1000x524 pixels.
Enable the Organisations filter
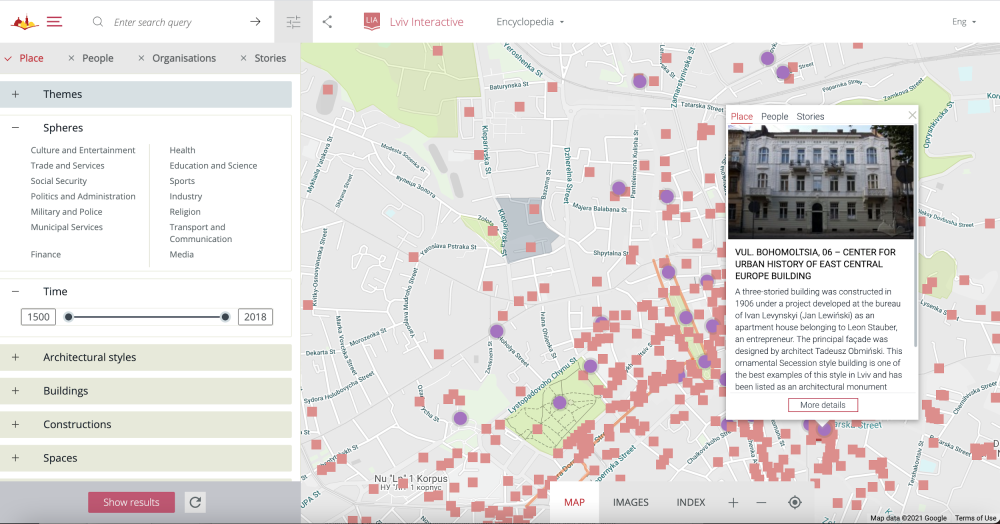pos(177,58)
